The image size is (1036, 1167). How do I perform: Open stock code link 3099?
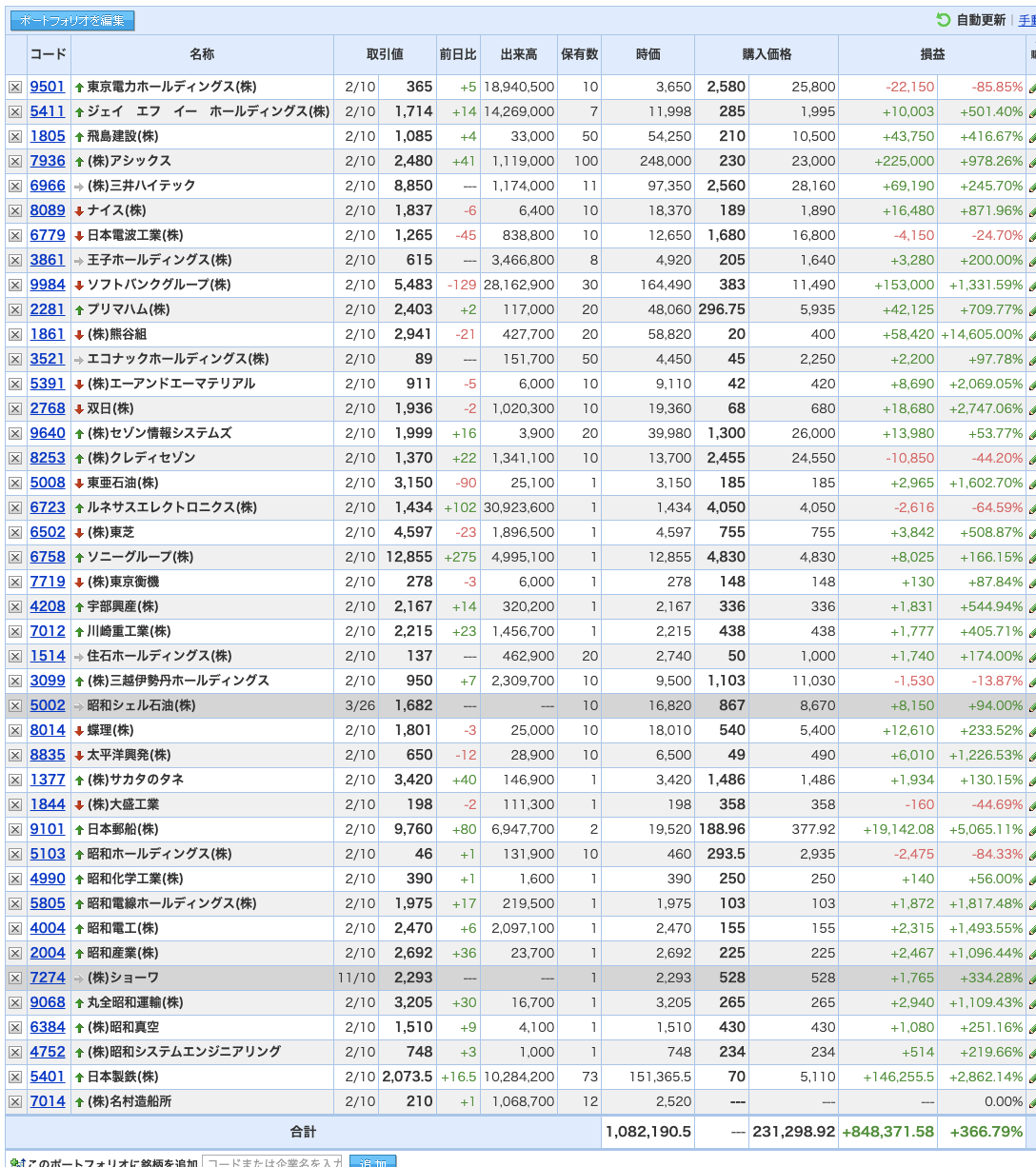click(48, 681)
